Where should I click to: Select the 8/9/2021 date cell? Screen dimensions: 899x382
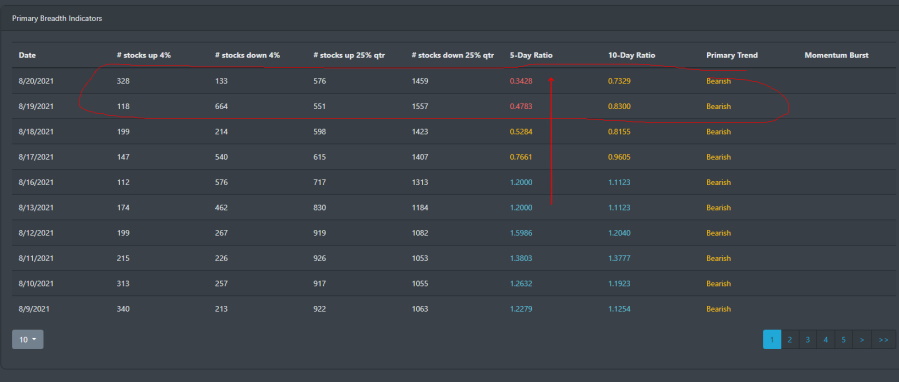(x=34, y=309)
